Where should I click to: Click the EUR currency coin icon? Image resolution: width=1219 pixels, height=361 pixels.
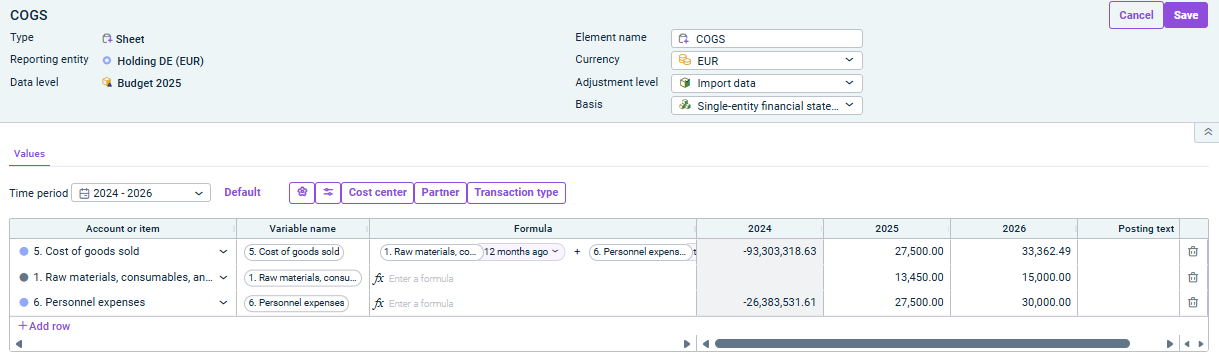[x=685, y=60]
